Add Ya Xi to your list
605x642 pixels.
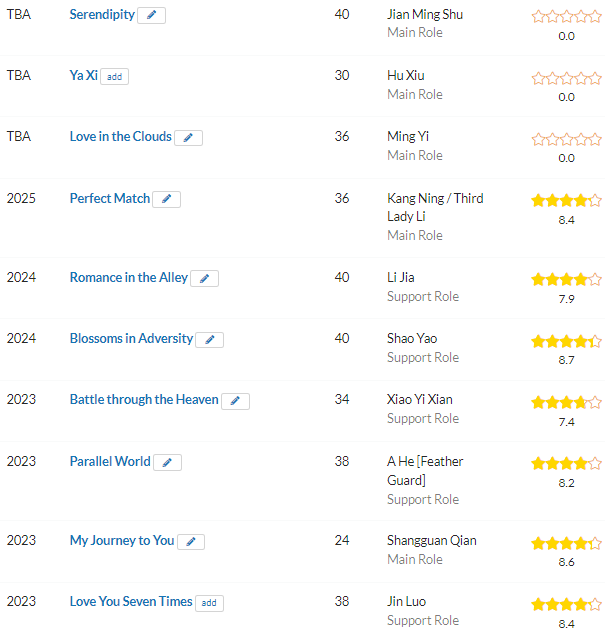pos(115,77)
